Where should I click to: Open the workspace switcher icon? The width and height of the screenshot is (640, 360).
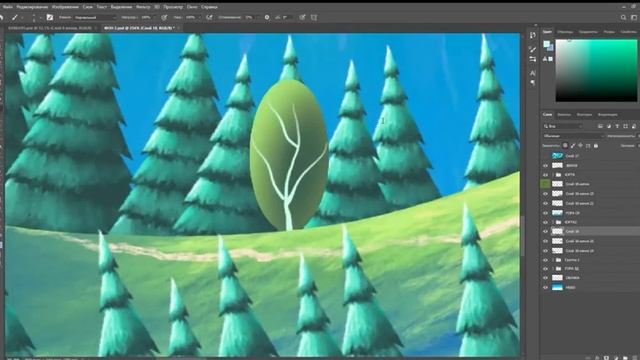pos(634,18)
